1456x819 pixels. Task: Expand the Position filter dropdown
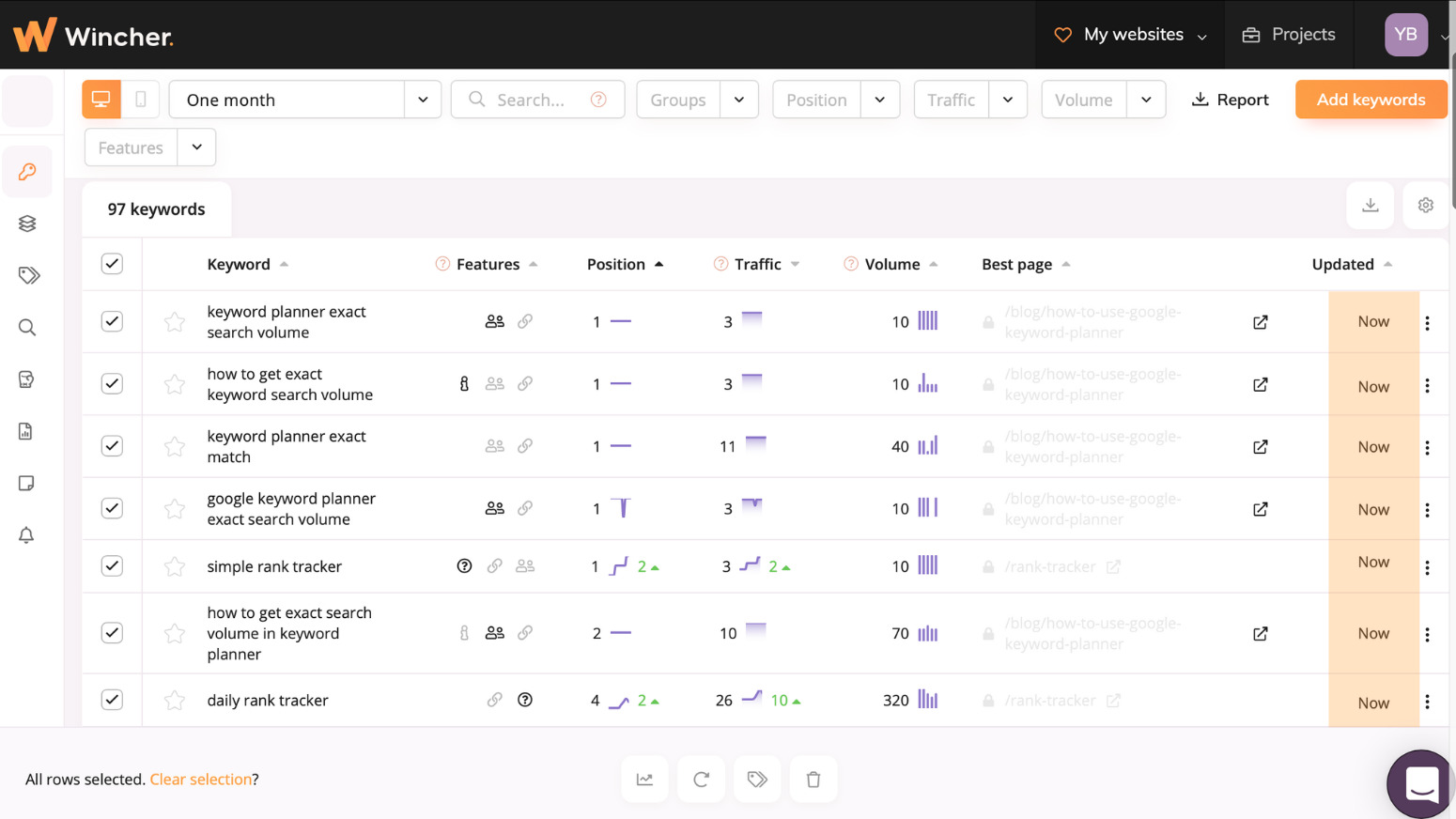[x=880, y=99]
